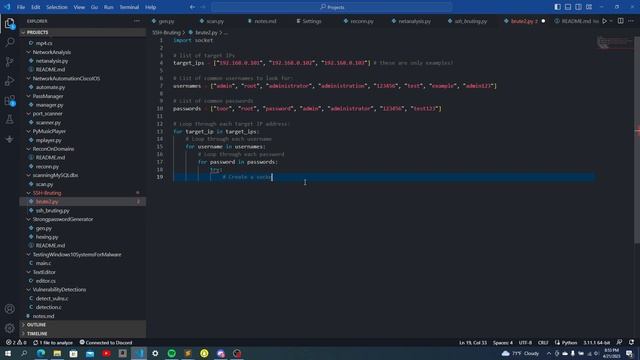Open Explorer views and more actions menu
Screen dimensions: 640x360
137,21
